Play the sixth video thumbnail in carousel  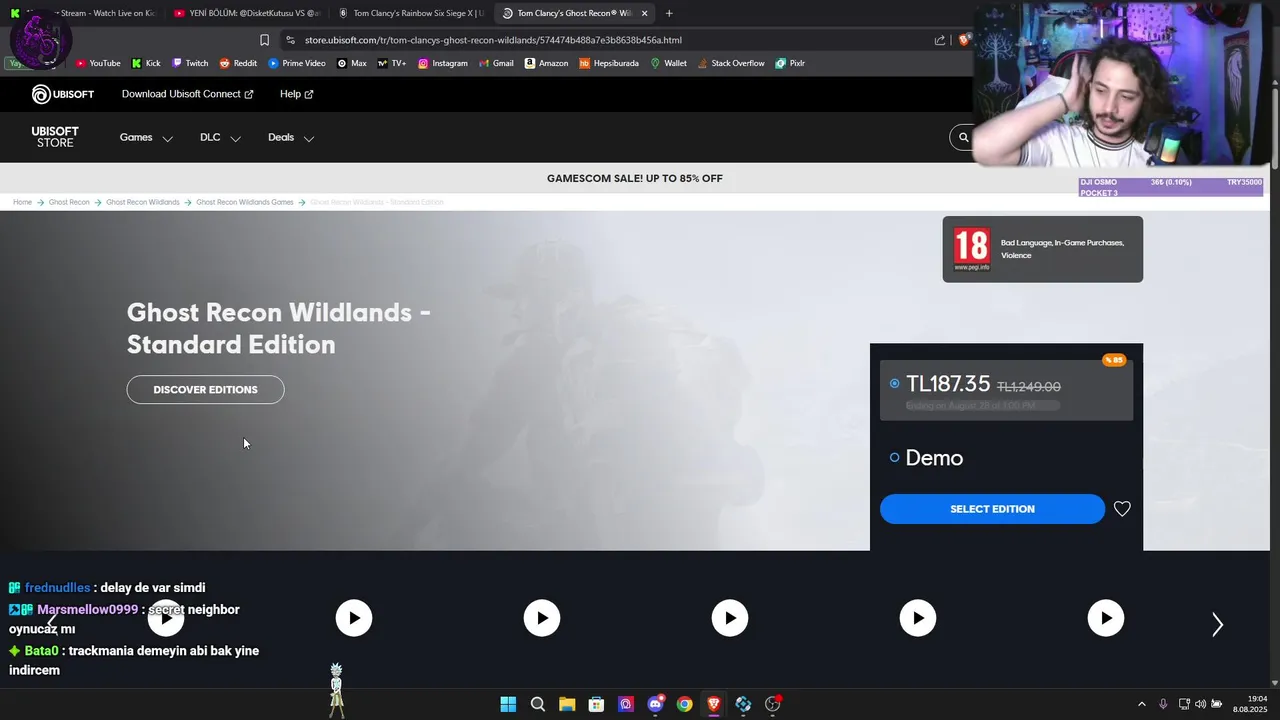coord(1106,618)
